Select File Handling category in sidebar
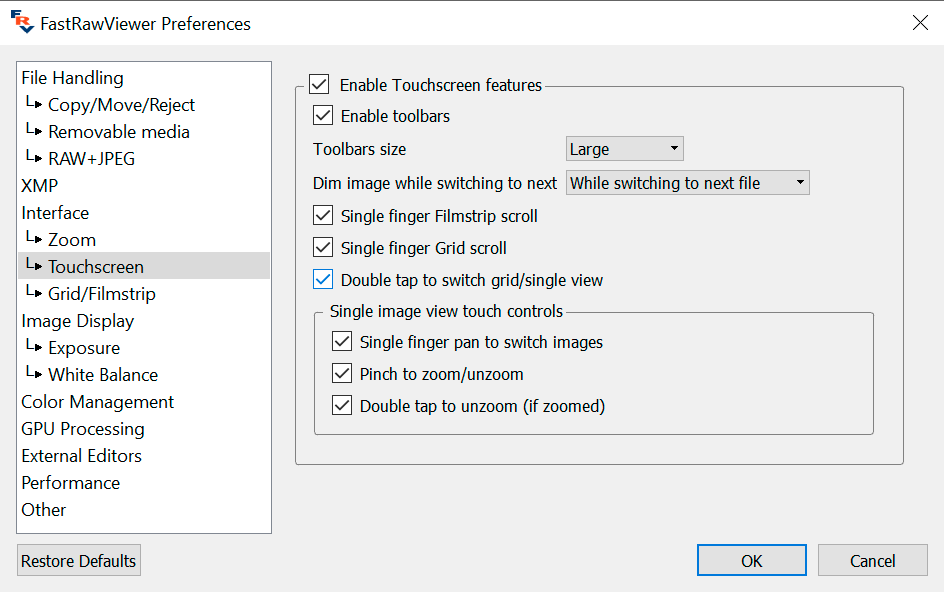Screen dimensions: 944x592 click(73, 78)
